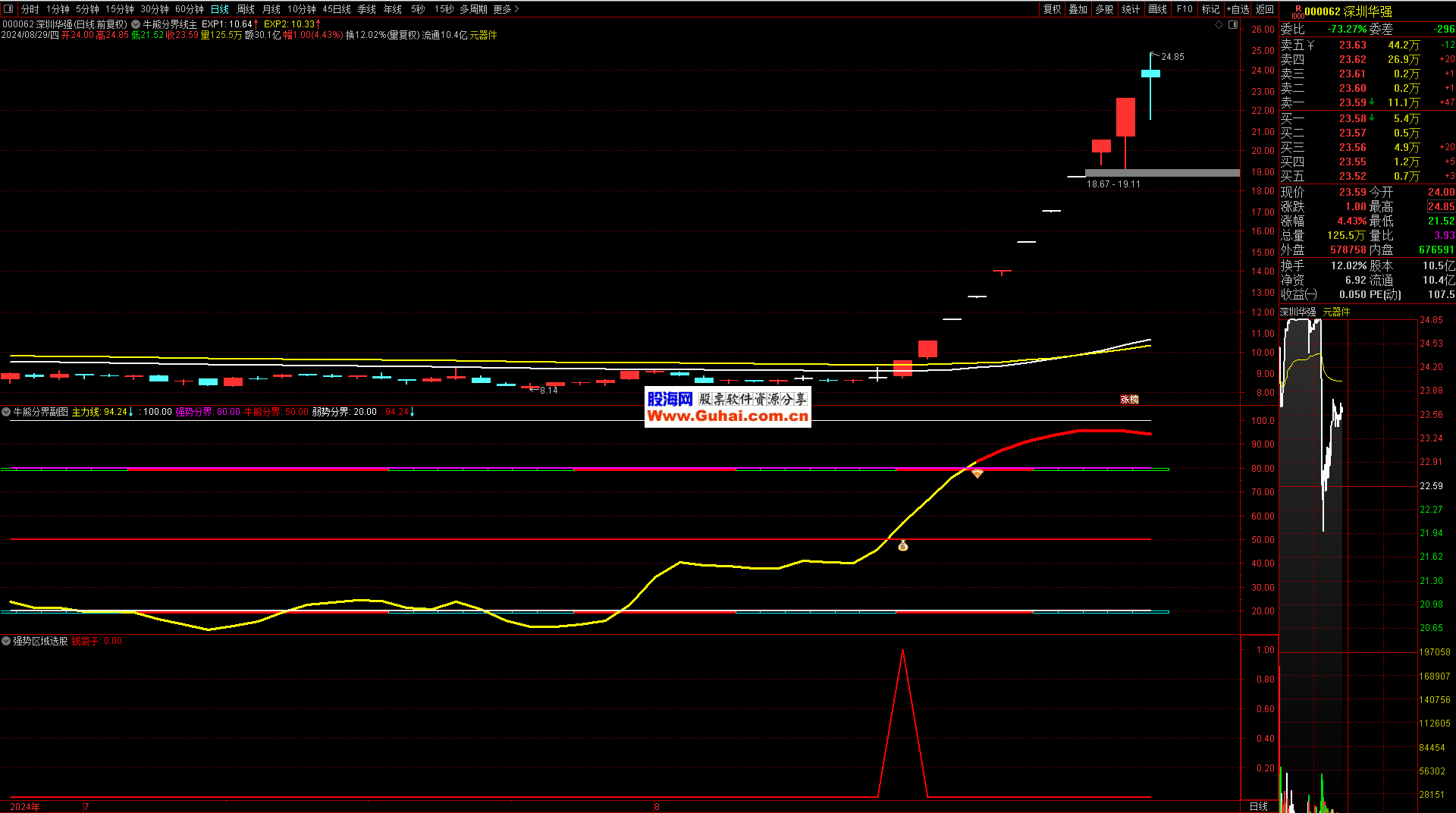Open the 更多 periods expander

pos(506,9)
